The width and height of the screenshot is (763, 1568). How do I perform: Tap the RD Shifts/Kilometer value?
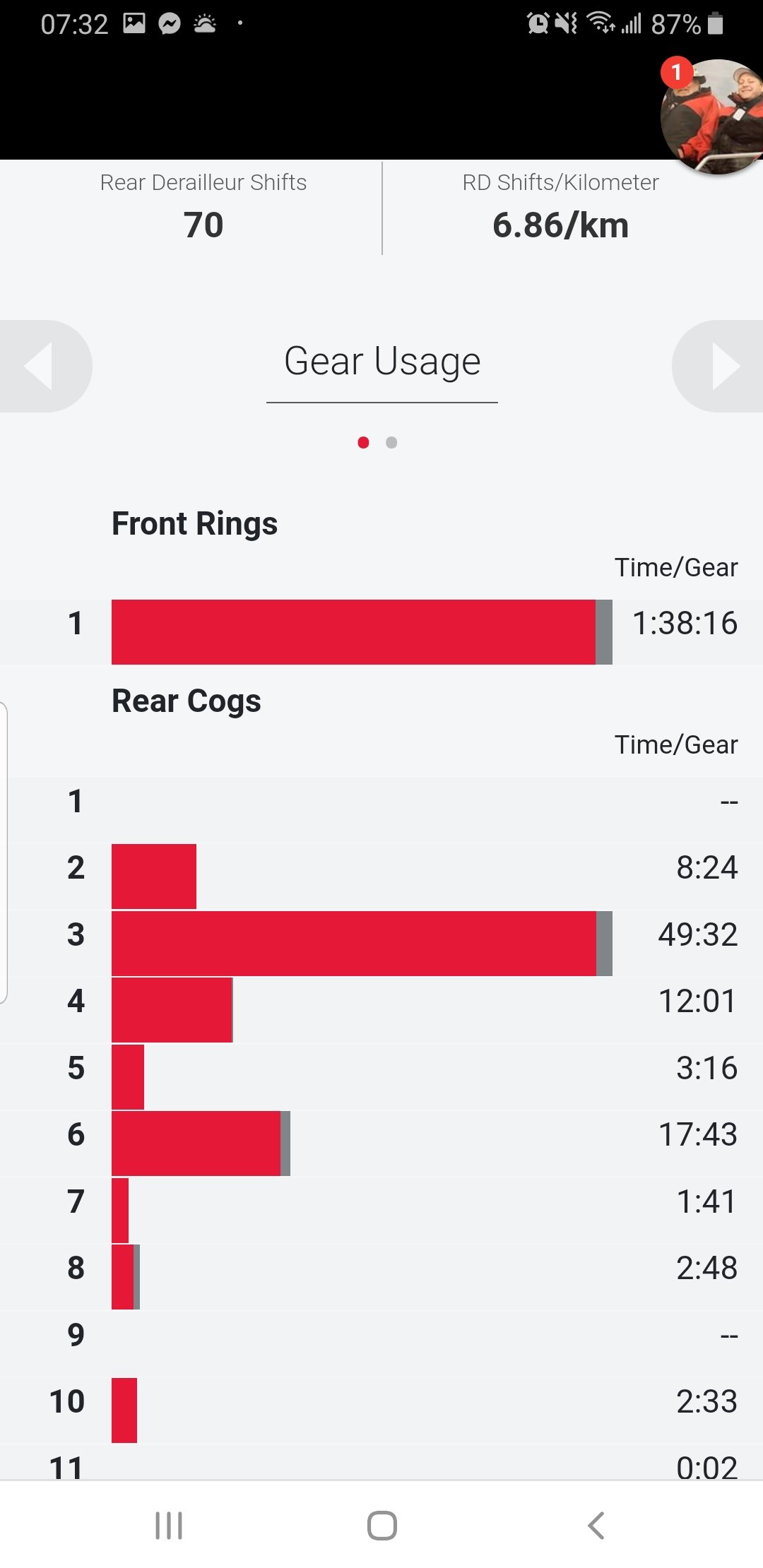pyautogui.click(x=560, y=225)
